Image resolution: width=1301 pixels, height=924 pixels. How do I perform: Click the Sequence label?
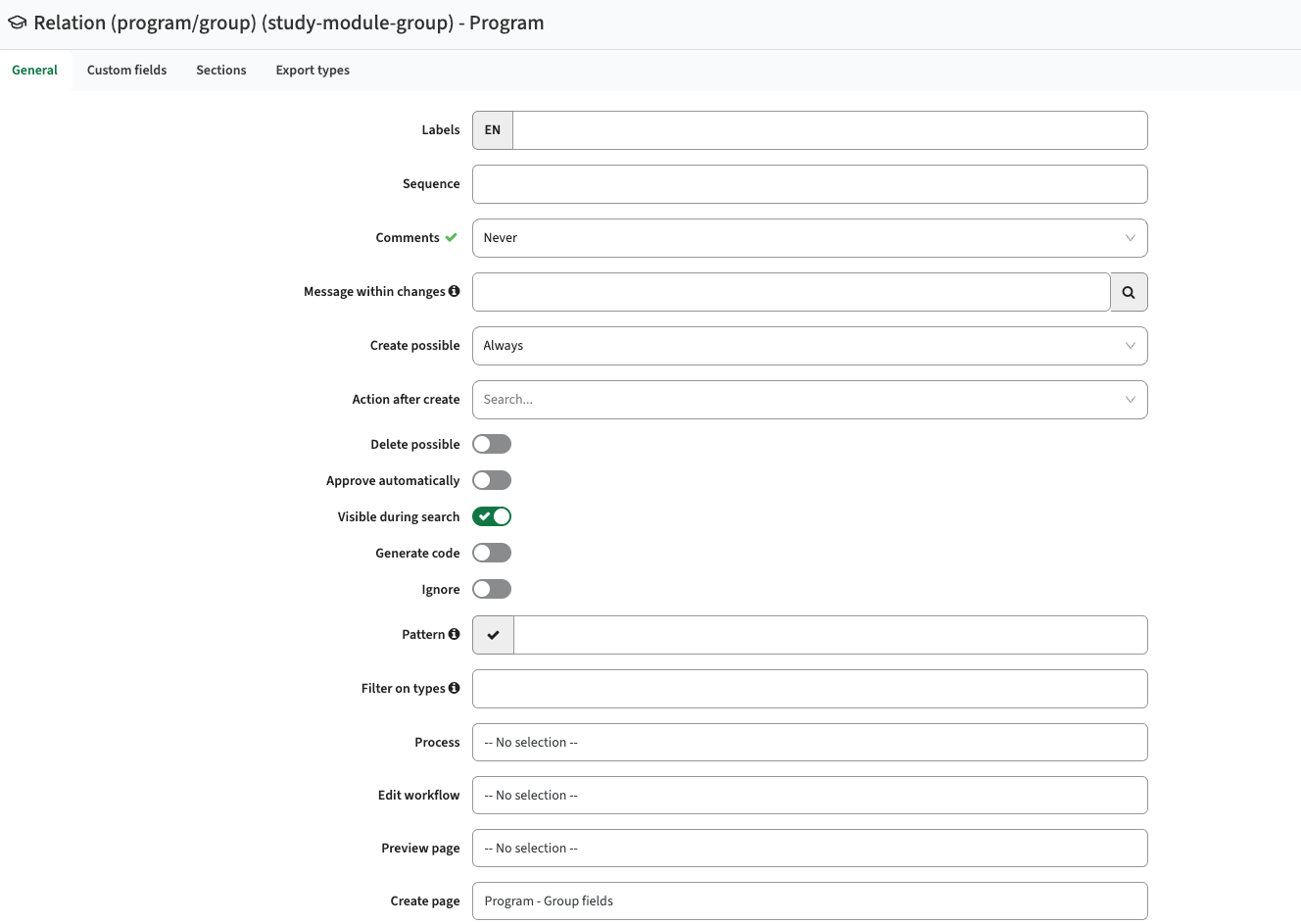click(431, 183)
